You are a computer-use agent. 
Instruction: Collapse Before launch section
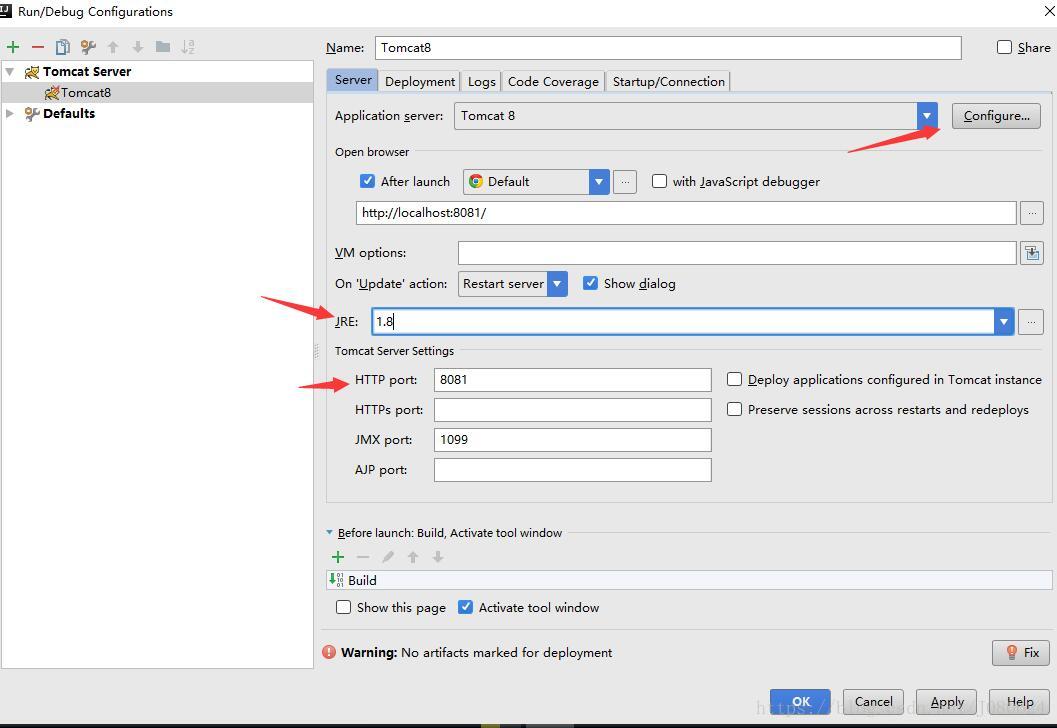click(x=330, y=533)
